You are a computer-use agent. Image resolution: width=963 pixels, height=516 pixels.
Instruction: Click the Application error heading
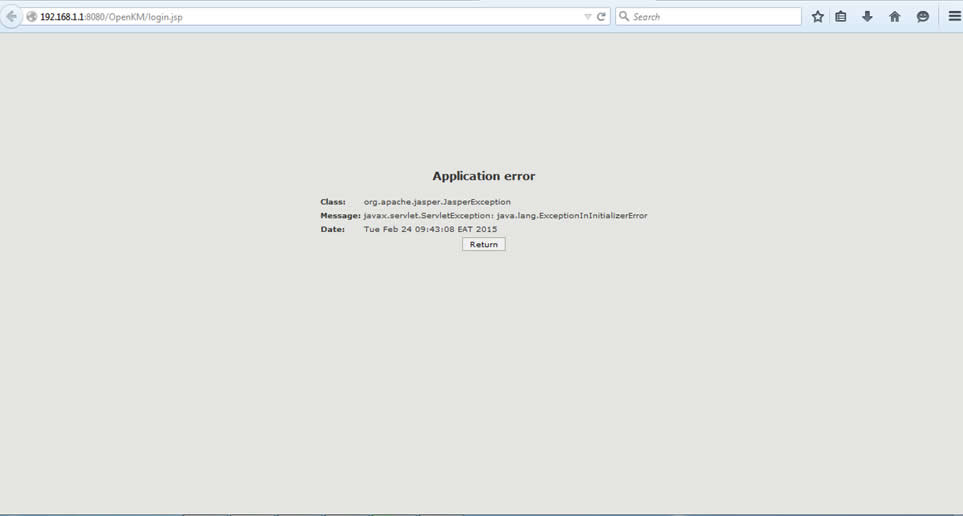[483, 176]
